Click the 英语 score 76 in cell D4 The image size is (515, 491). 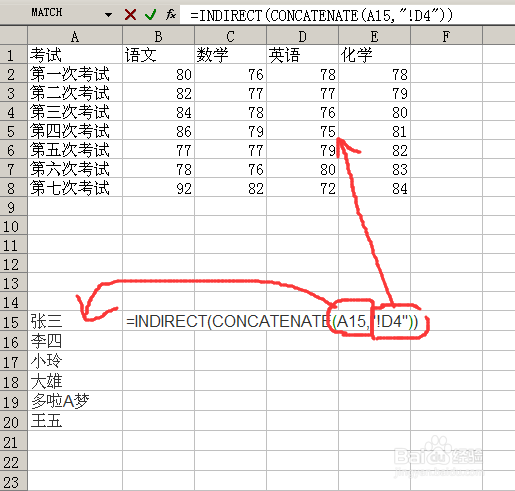(303, 111)
